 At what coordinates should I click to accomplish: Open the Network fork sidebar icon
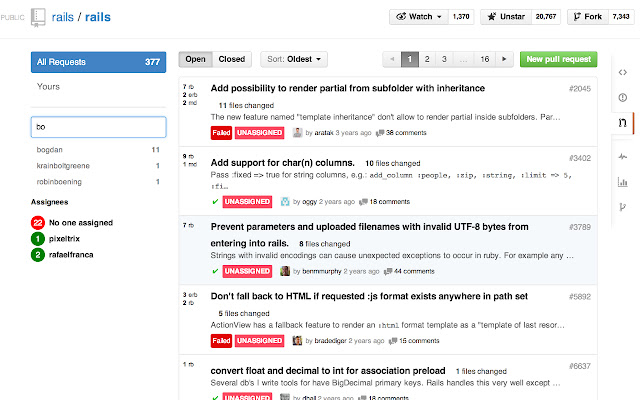[622, 207]
